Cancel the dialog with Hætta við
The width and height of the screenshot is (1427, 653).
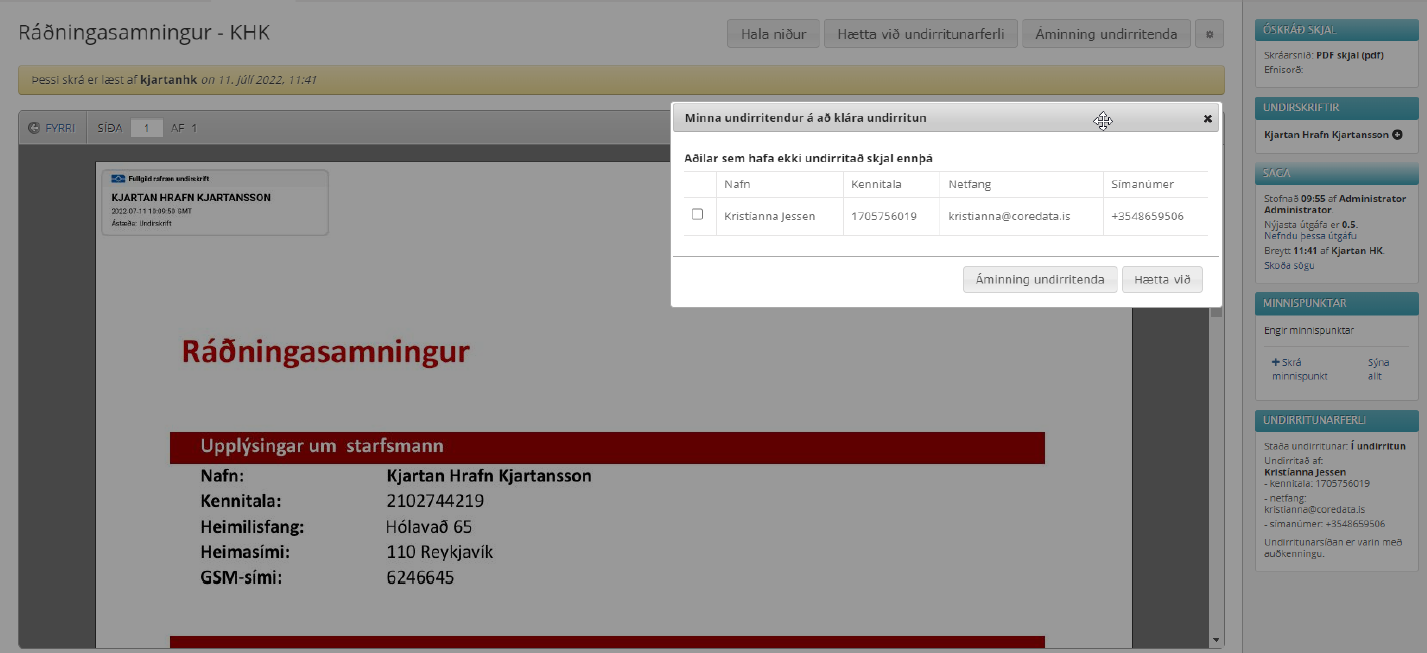pyautogui.click(x=1162, y=280)
